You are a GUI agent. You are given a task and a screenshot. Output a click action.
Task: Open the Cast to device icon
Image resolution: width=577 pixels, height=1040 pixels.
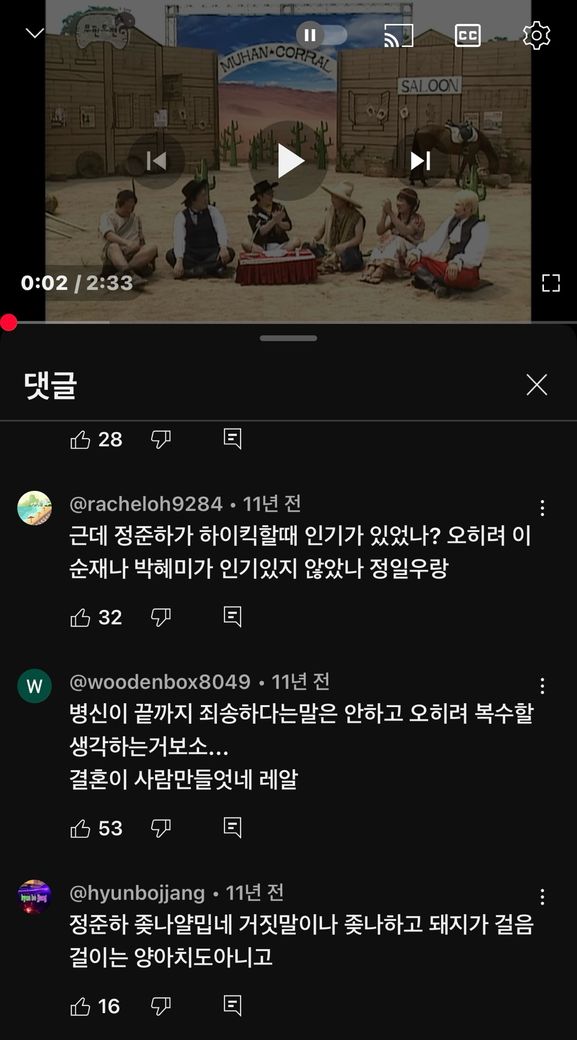click(x=399, y=35)
